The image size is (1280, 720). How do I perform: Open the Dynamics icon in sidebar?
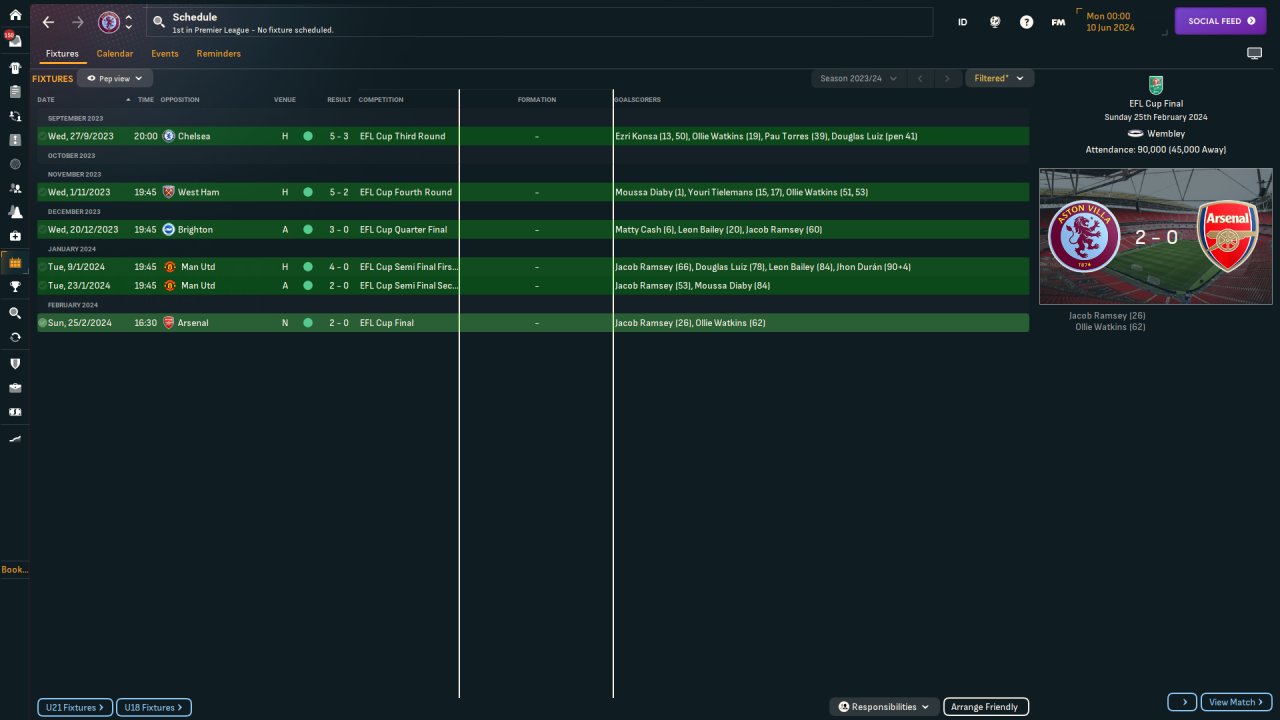15,116
